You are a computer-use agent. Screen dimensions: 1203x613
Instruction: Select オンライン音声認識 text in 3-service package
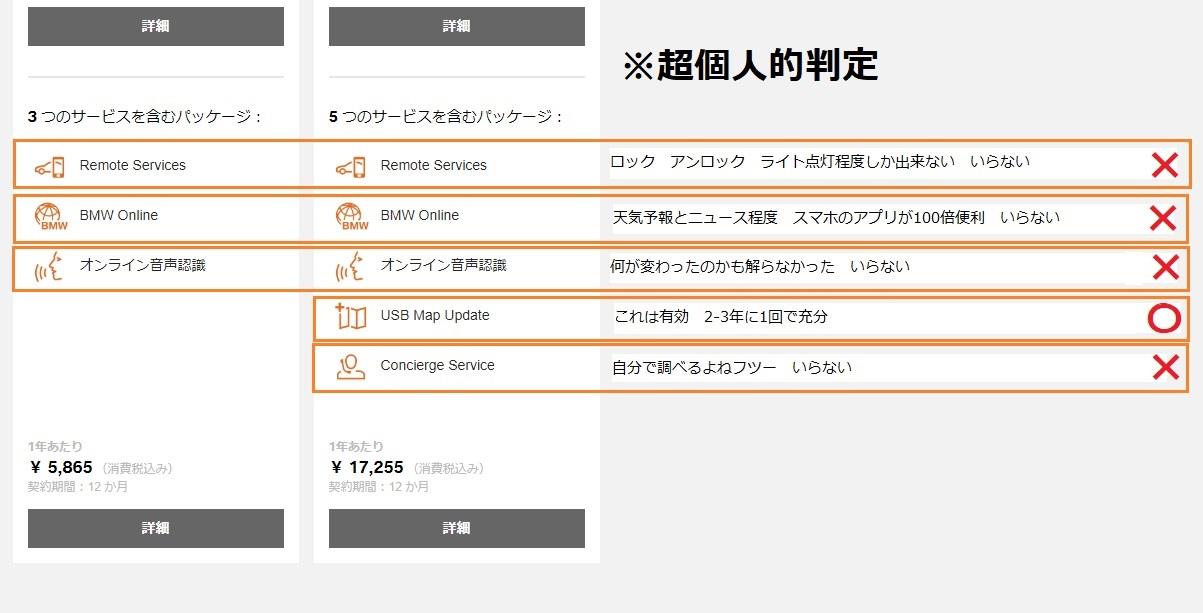(143, 265)
